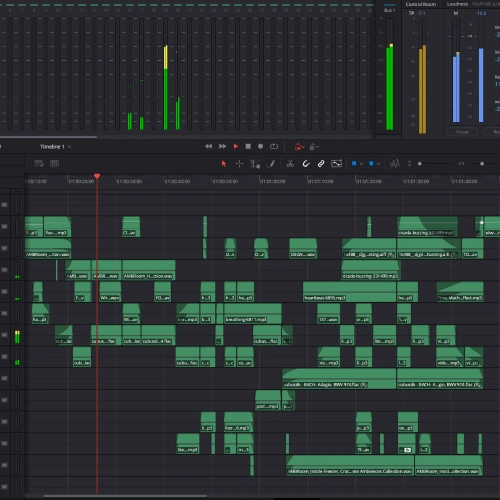Toggle the loop playback button
Image resolution: width=500 pixels, height=500 pixels.
(274, 146)
